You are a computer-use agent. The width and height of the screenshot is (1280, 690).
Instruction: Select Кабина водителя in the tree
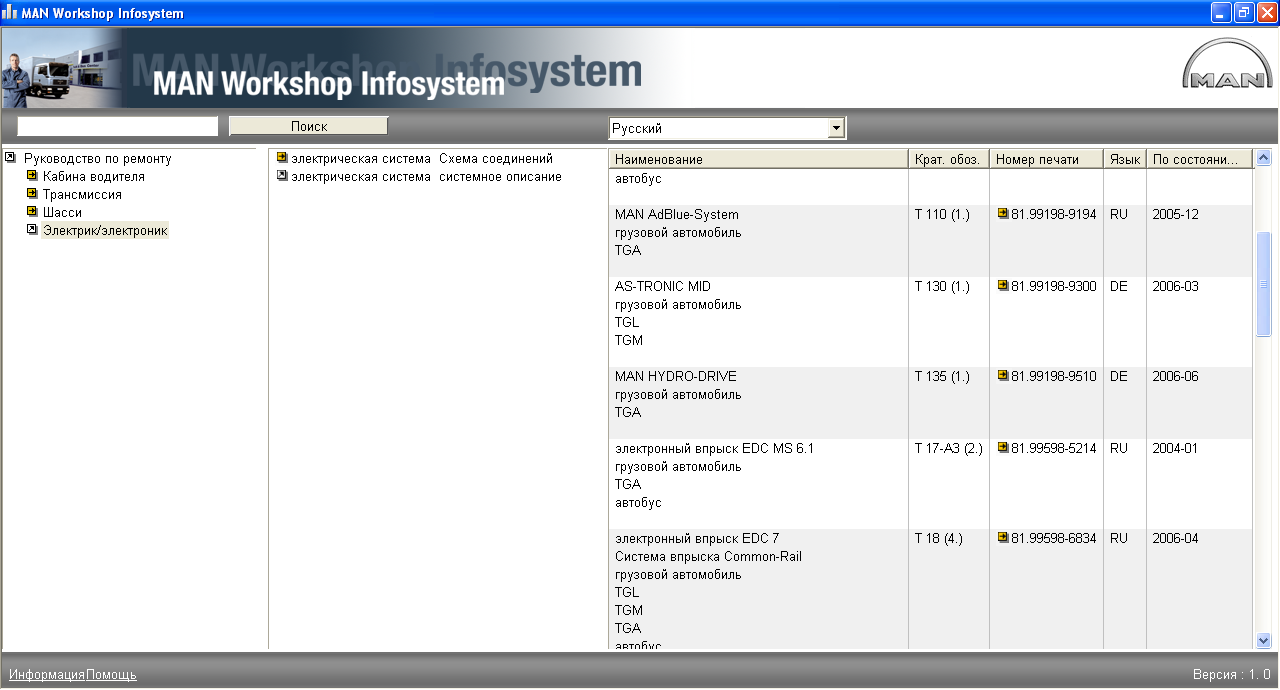coord(94,176)
